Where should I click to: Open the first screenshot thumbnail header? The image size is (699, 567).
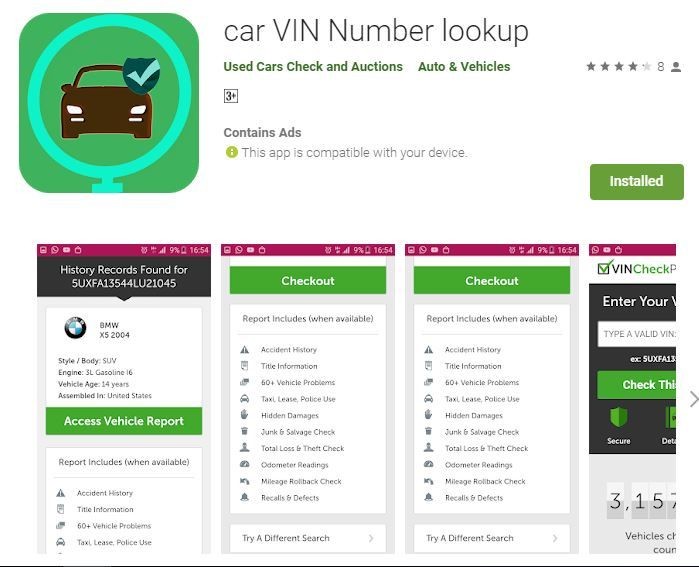124,276
